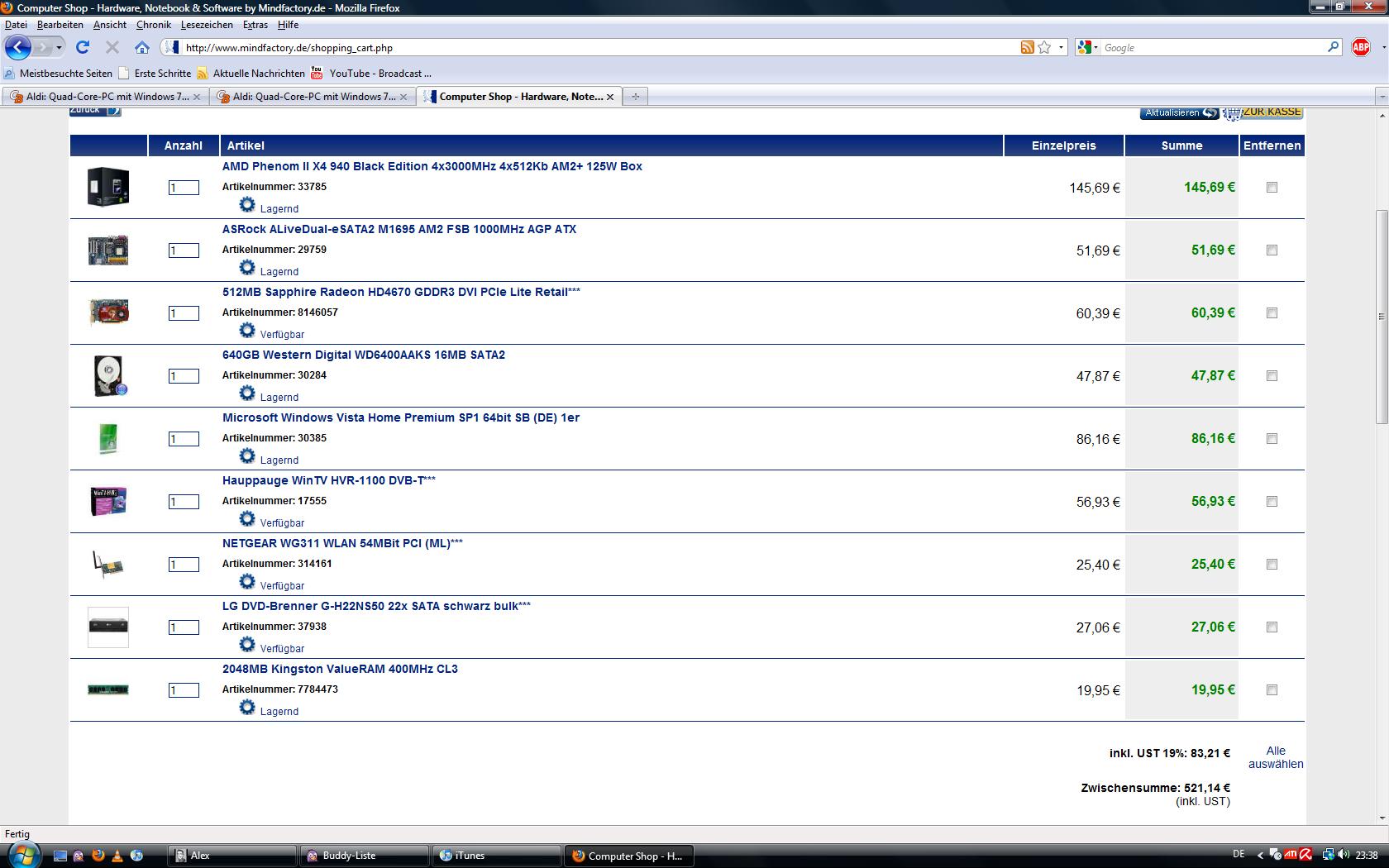Image resolution: width=1389 pixels, height=868 pixels.
Task: Open Sapphire Radeon graphics card thumbnail
Action: (x=108, y=312)
